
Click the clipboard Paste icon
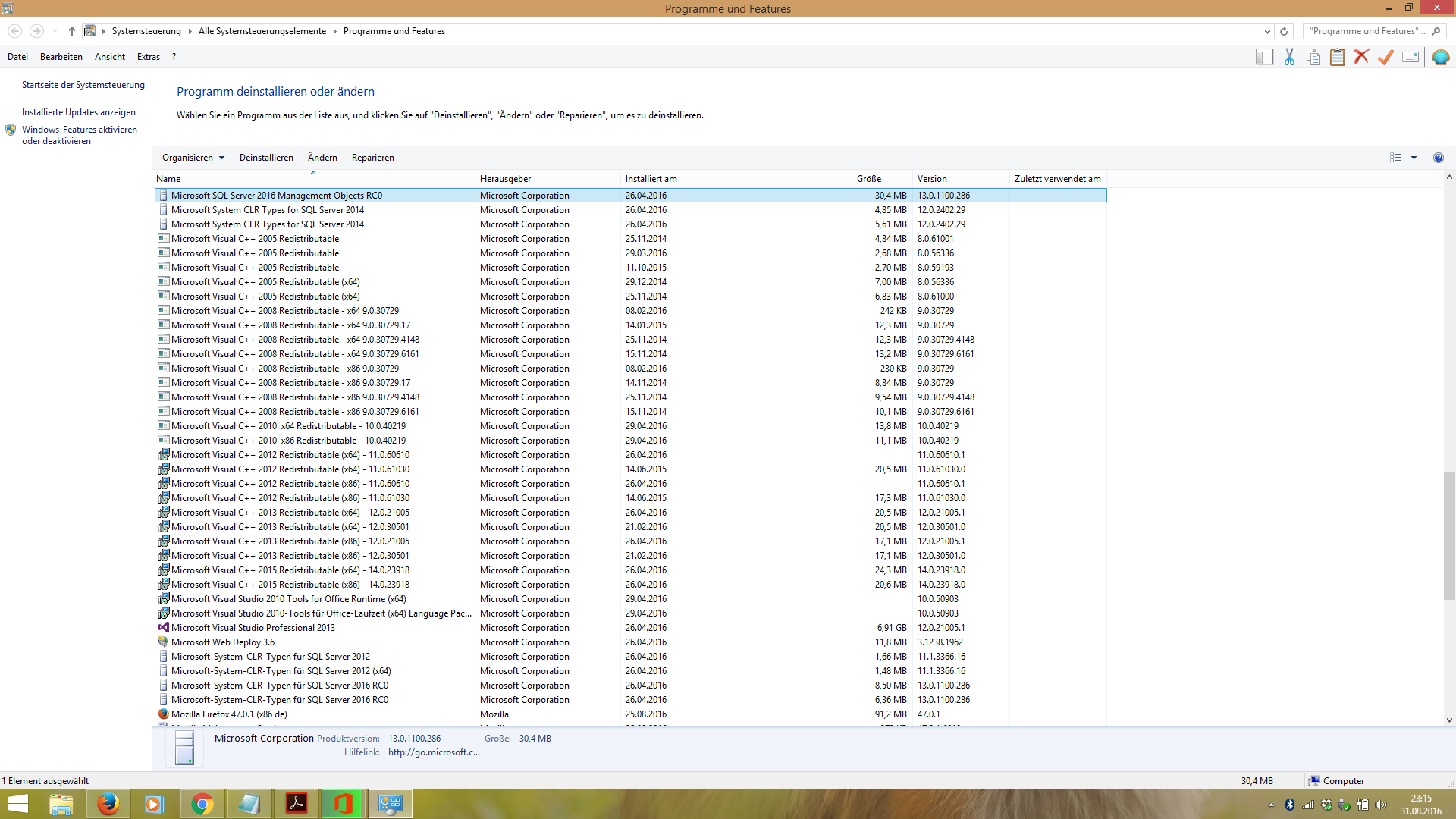pos(1338,57)
